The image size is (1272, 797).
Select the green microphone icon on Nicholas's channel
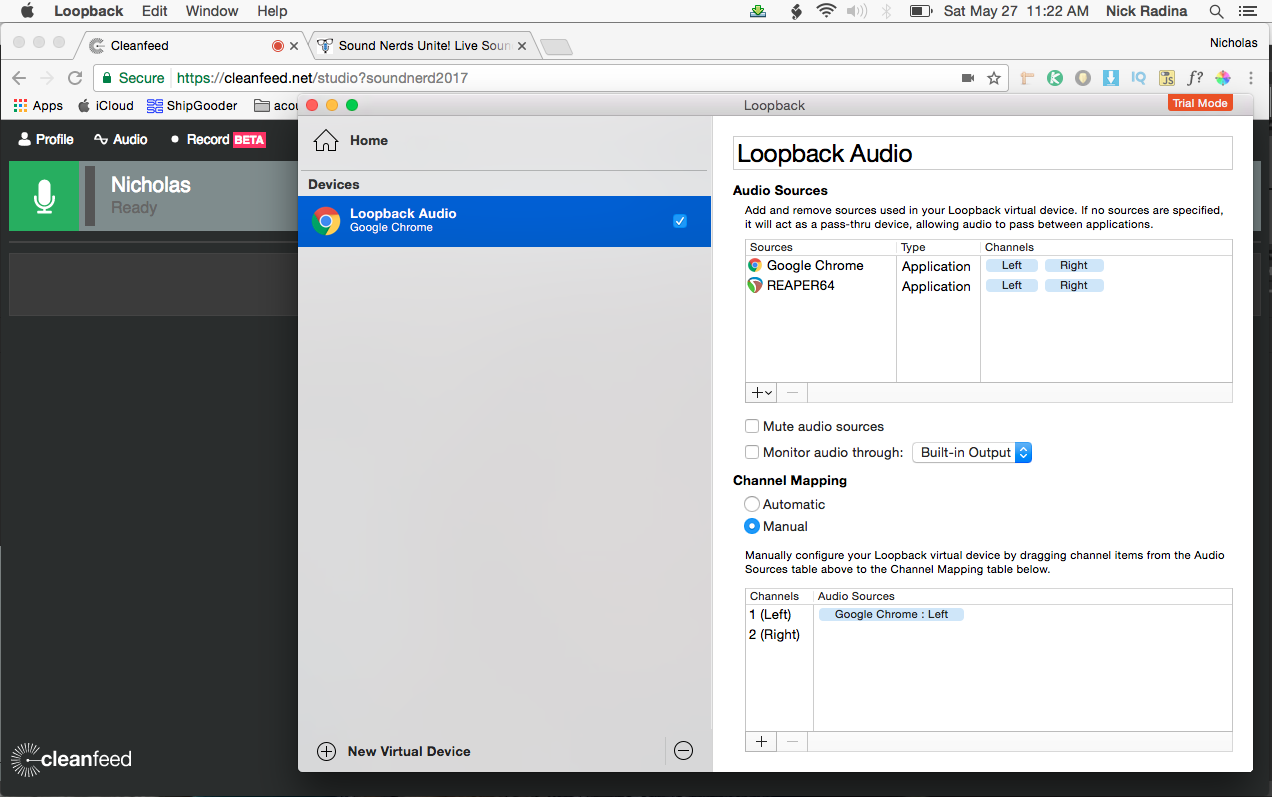[x=42, y=196]
